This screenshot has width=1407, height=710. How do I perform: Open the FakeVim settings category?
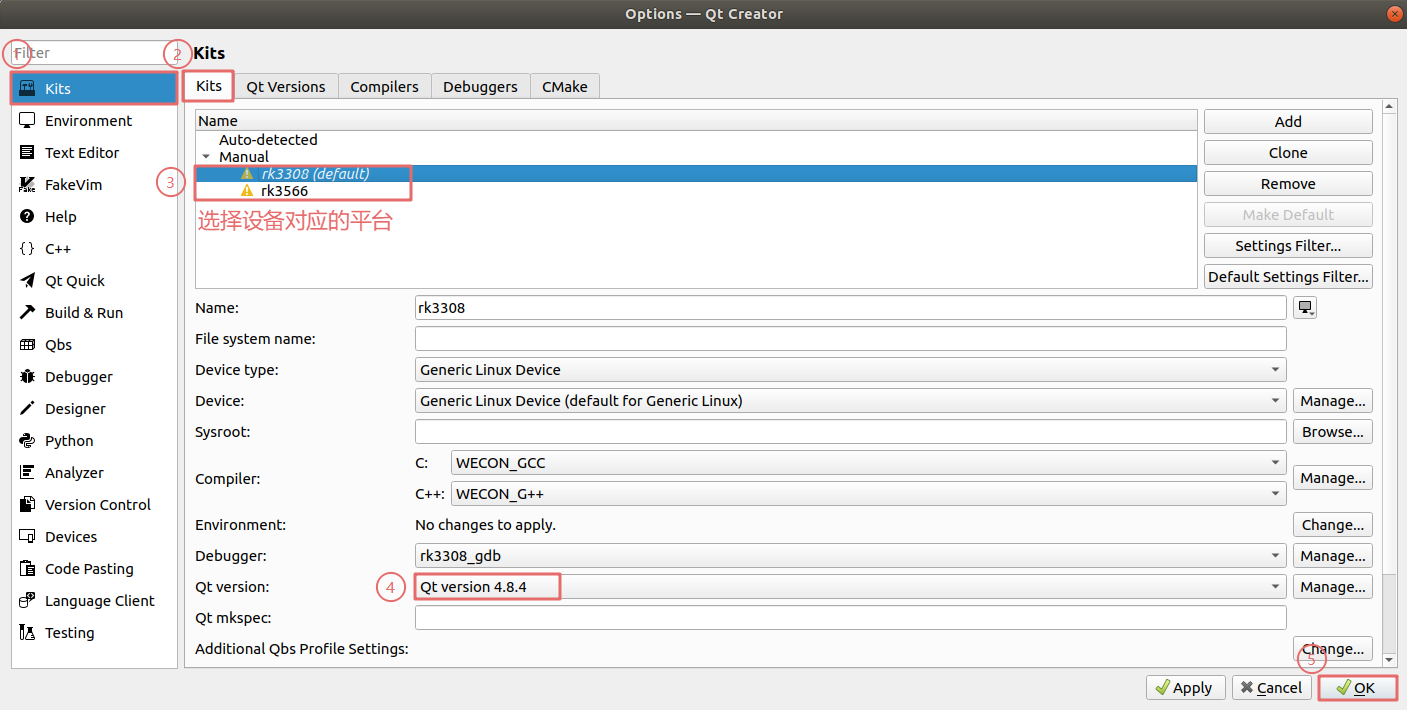(73, 185)
